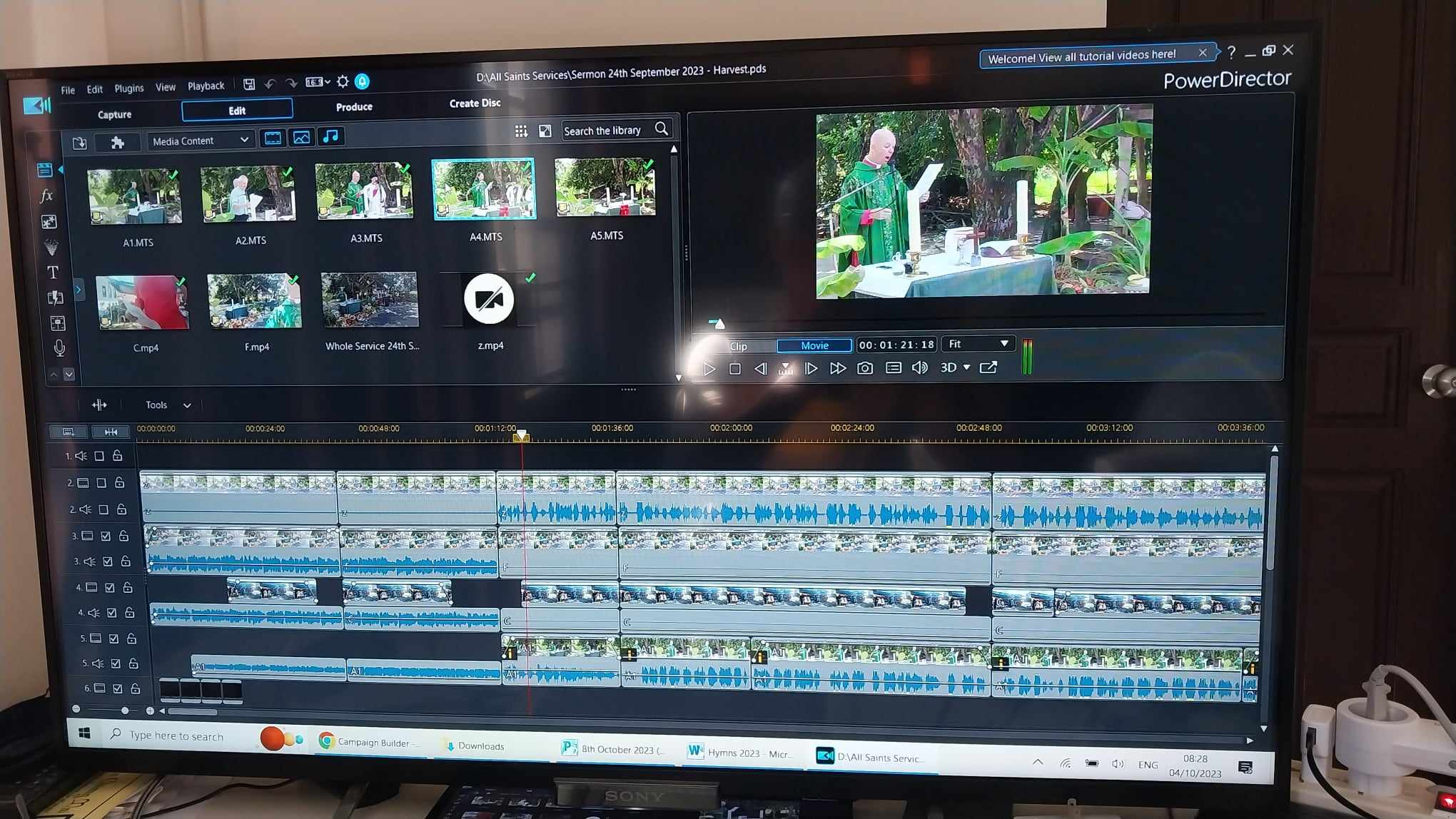Open the Plugins menu
The width and height of the screenshot is (1456, 819).
coord(128,88)
